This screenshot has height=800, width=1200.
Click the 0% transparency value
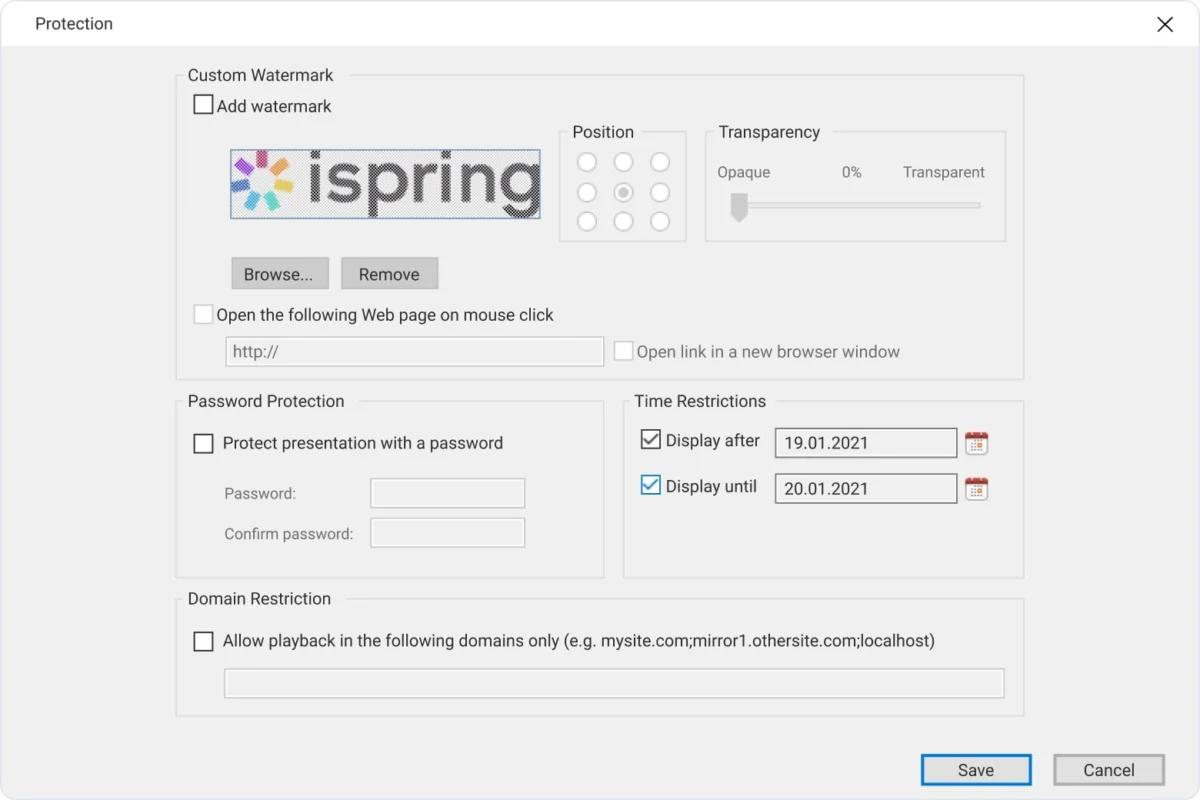click(x=851, y=172)
